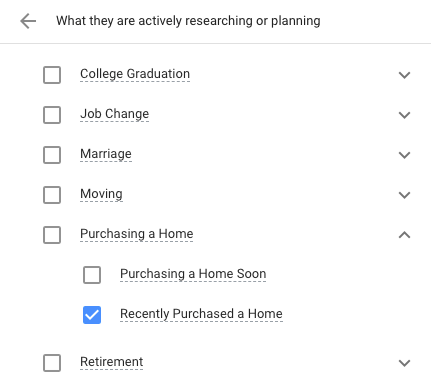Image resolution: width=432 pixels, height=388 pixels.
Task: Click the Recently Purchased a Home label
Action: (x=201, y=314)
